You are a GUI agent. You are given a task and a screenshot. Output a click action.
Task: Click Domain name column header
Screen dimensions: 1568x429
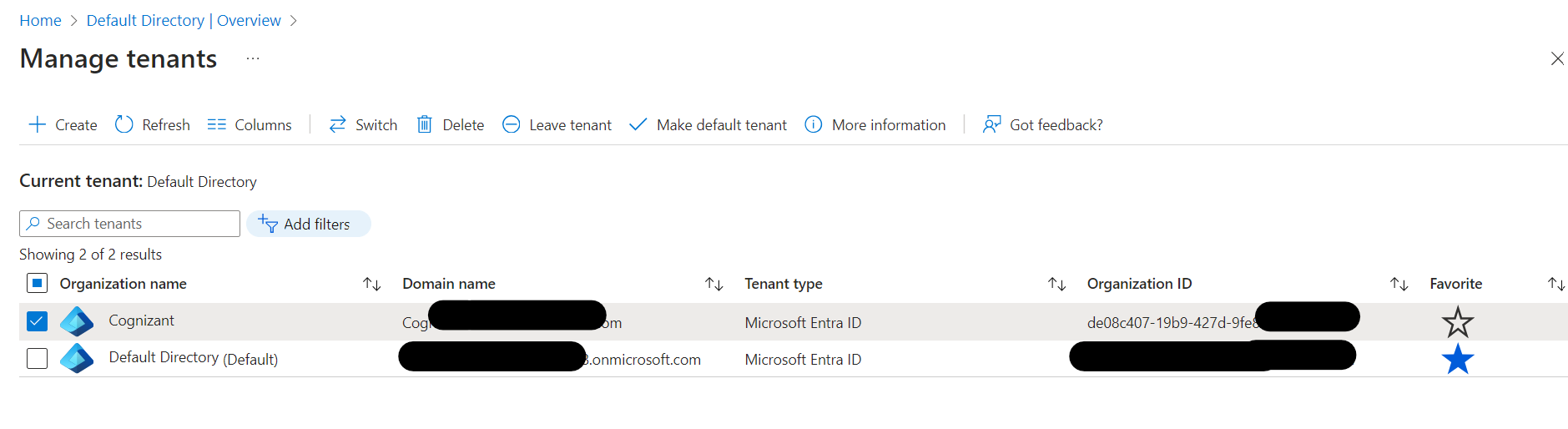pos(449,284)
